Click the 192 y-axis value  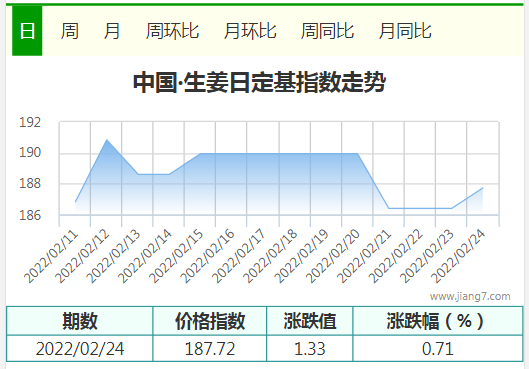[x=30, y=122]
